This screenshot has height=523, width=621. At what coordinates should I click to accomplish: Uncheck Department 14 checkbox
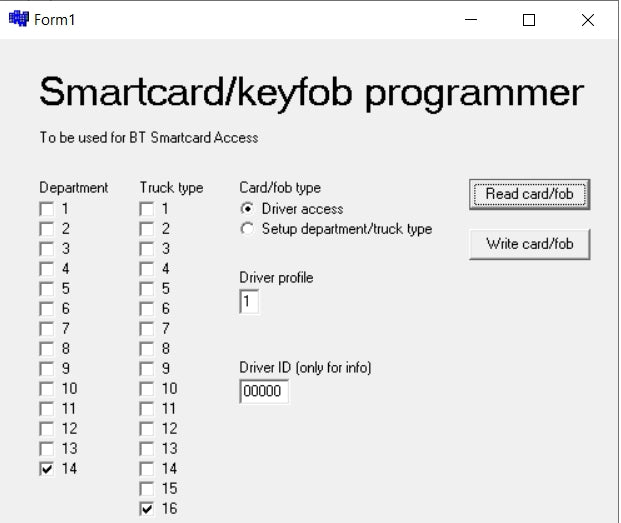(x=46, y=469)
